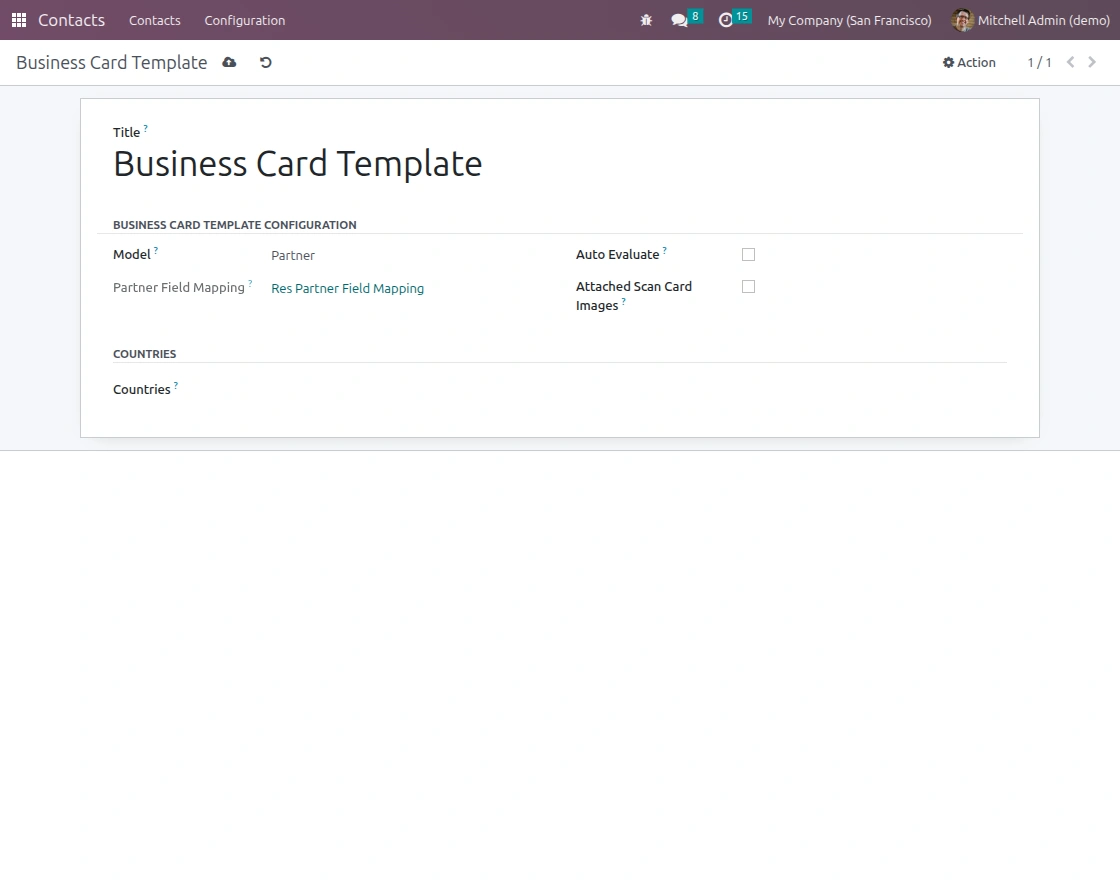Click the Business Card Template breadcrumb text
Viewport: 1120px width, 880px height.
[x=111, y=62]
